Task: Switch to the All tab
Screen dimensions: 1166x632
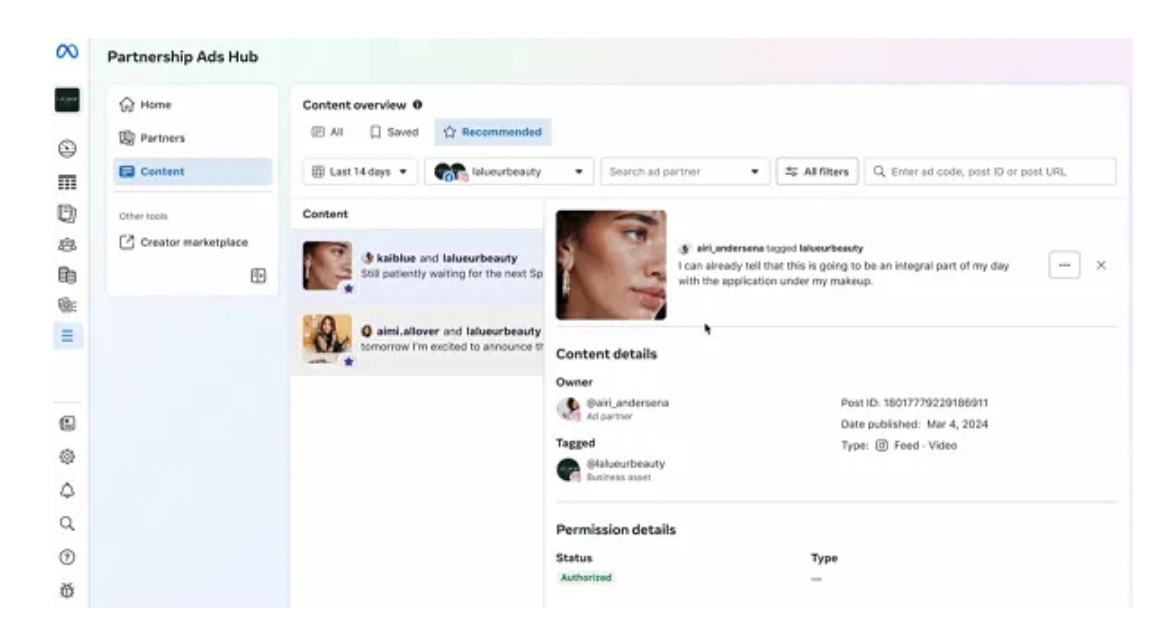Action: click(327, 132)
